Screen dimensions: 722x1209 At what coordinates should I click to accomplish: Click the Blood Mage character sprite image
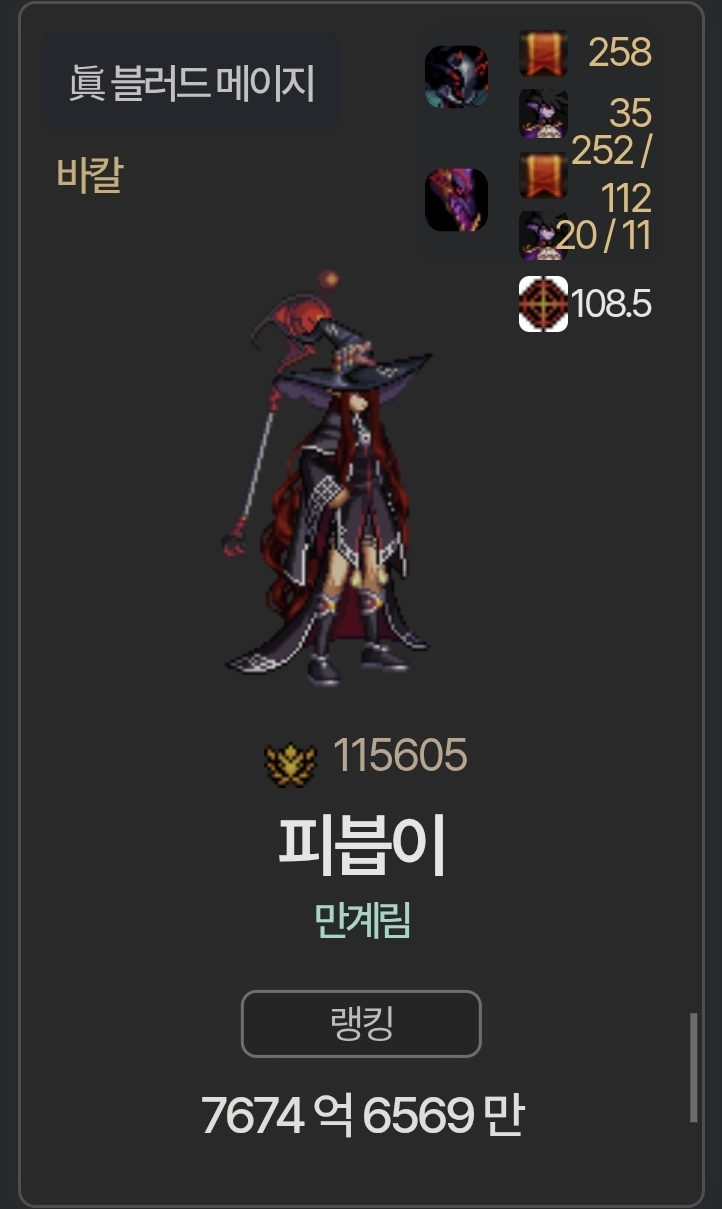pos(329,477)
